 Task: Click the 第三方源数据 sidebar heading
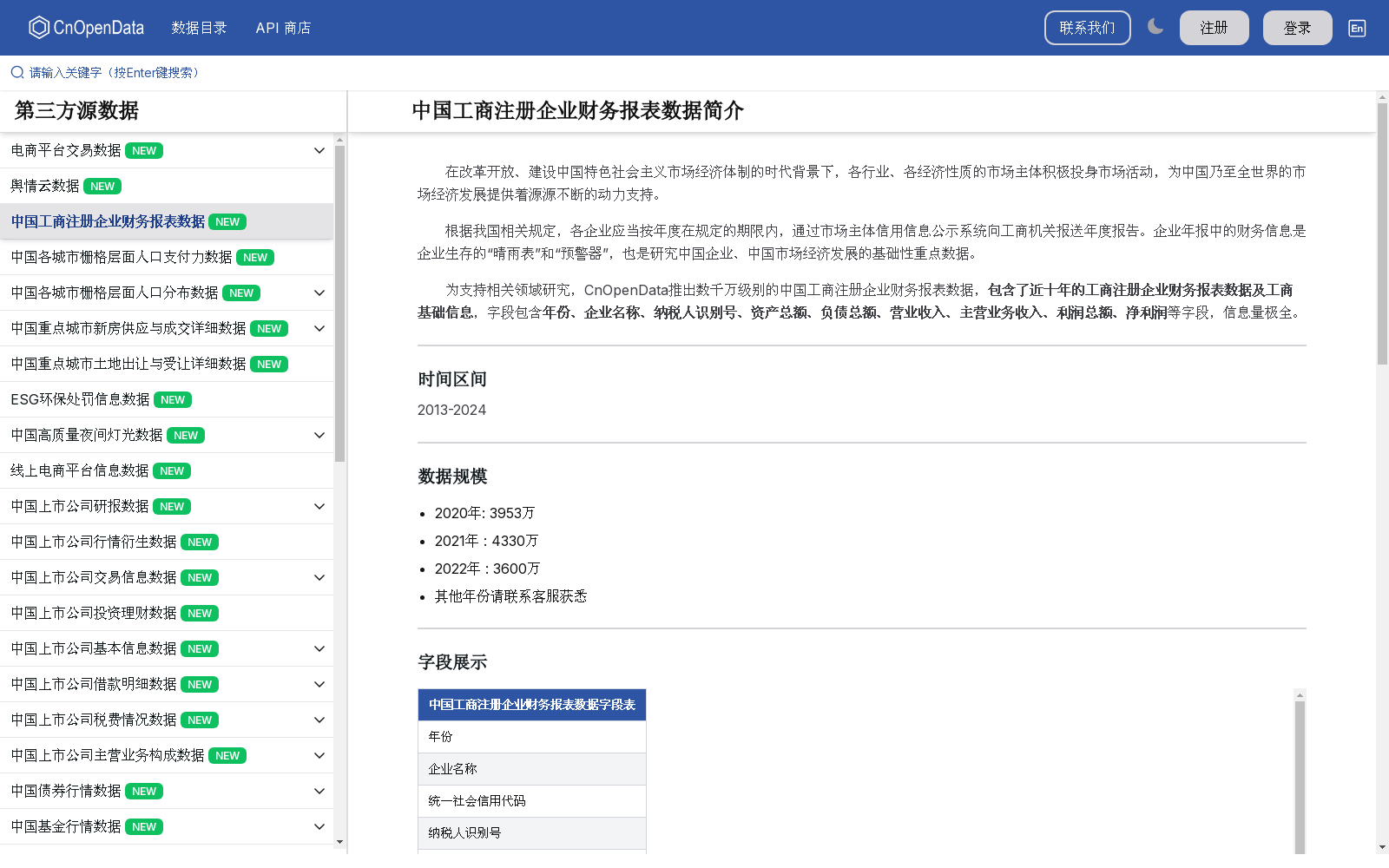[x=76, y=111]
